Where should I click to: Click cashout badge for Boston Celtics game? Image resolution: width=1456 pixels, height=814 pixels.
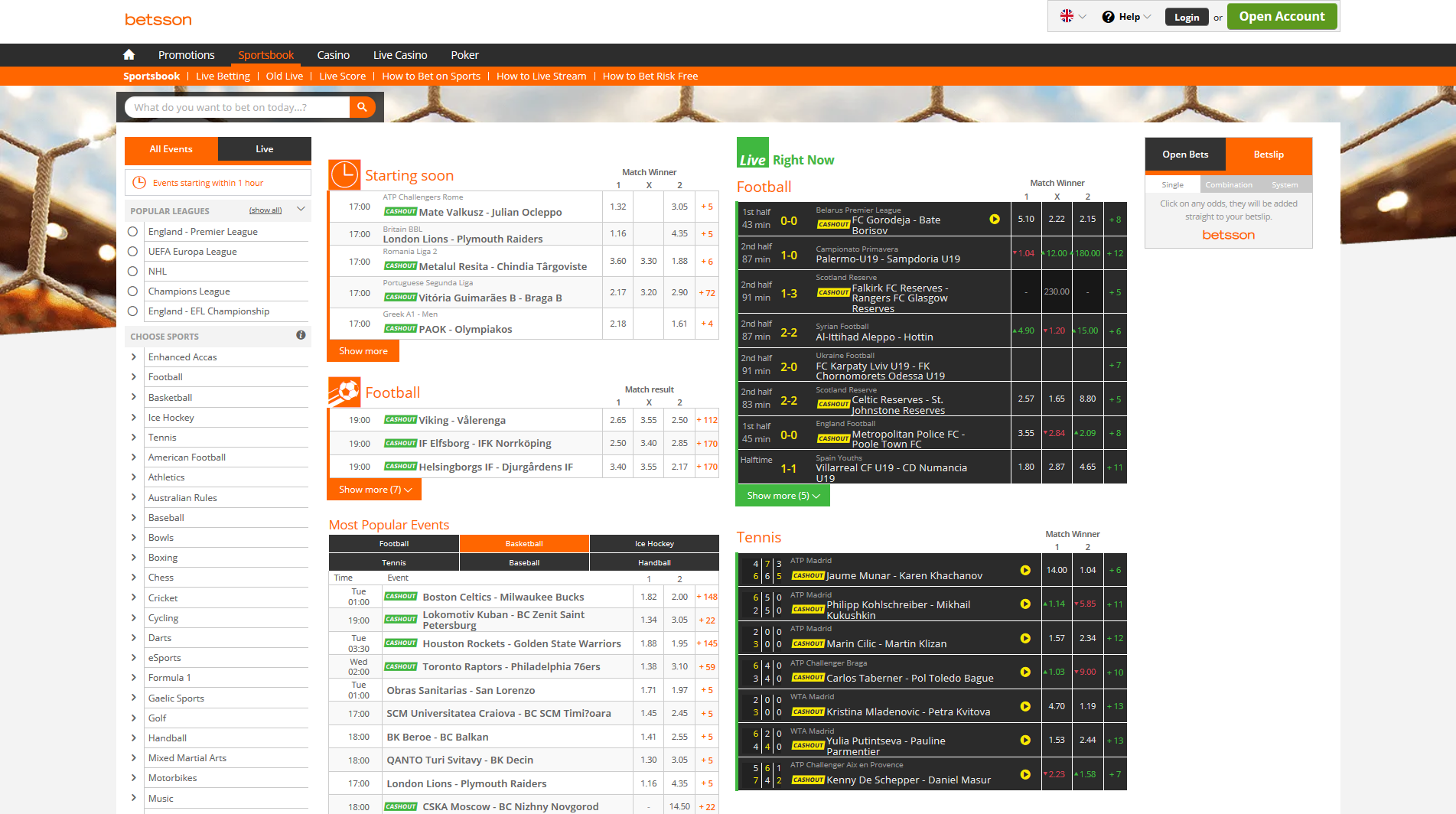(400, 597)
